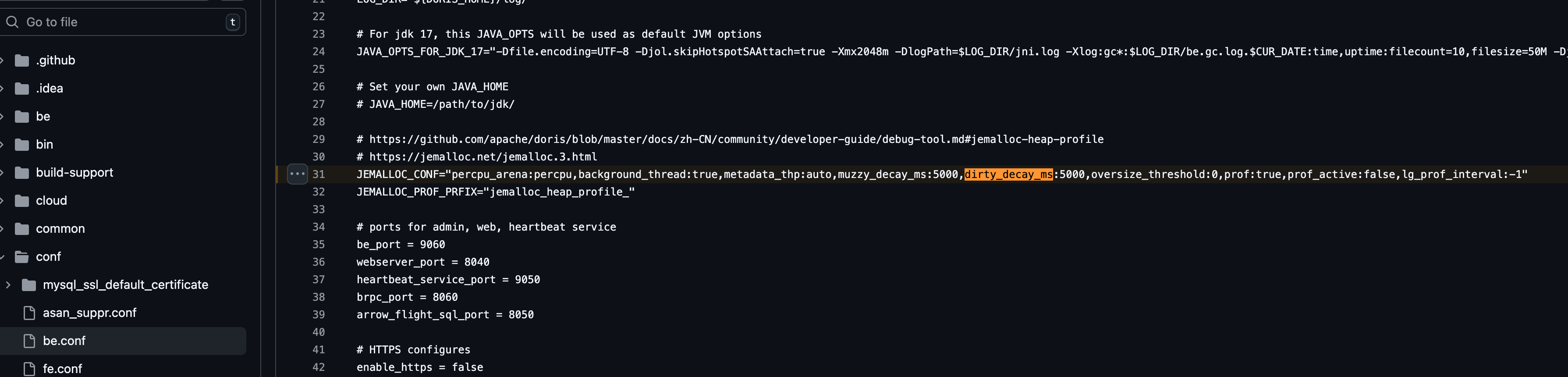The height and width of the screenshot is (377, 1568).
Task: Open the be.conf file icon
Action: coord(28,341)
